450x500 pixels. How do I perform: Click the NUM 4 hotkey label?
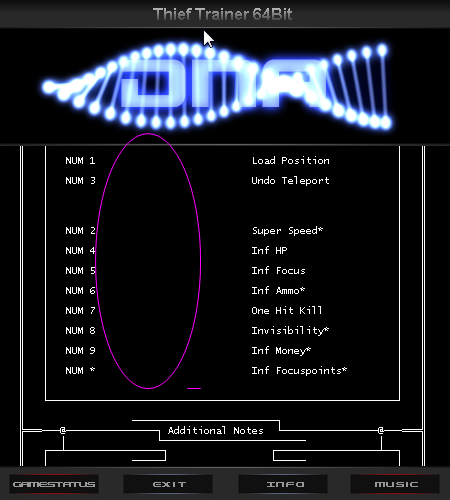click(80, 251)
